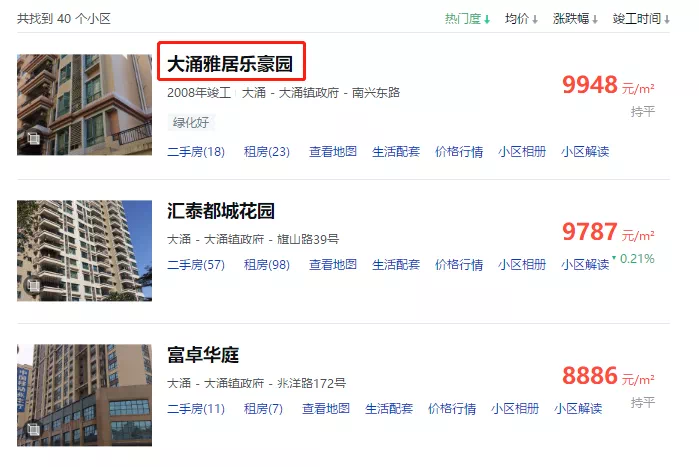Viewport: 699px width, 467px height.
Task: View 二手房(18) listings for 大涌雅居乐豪园
Action: click(196, 152)
